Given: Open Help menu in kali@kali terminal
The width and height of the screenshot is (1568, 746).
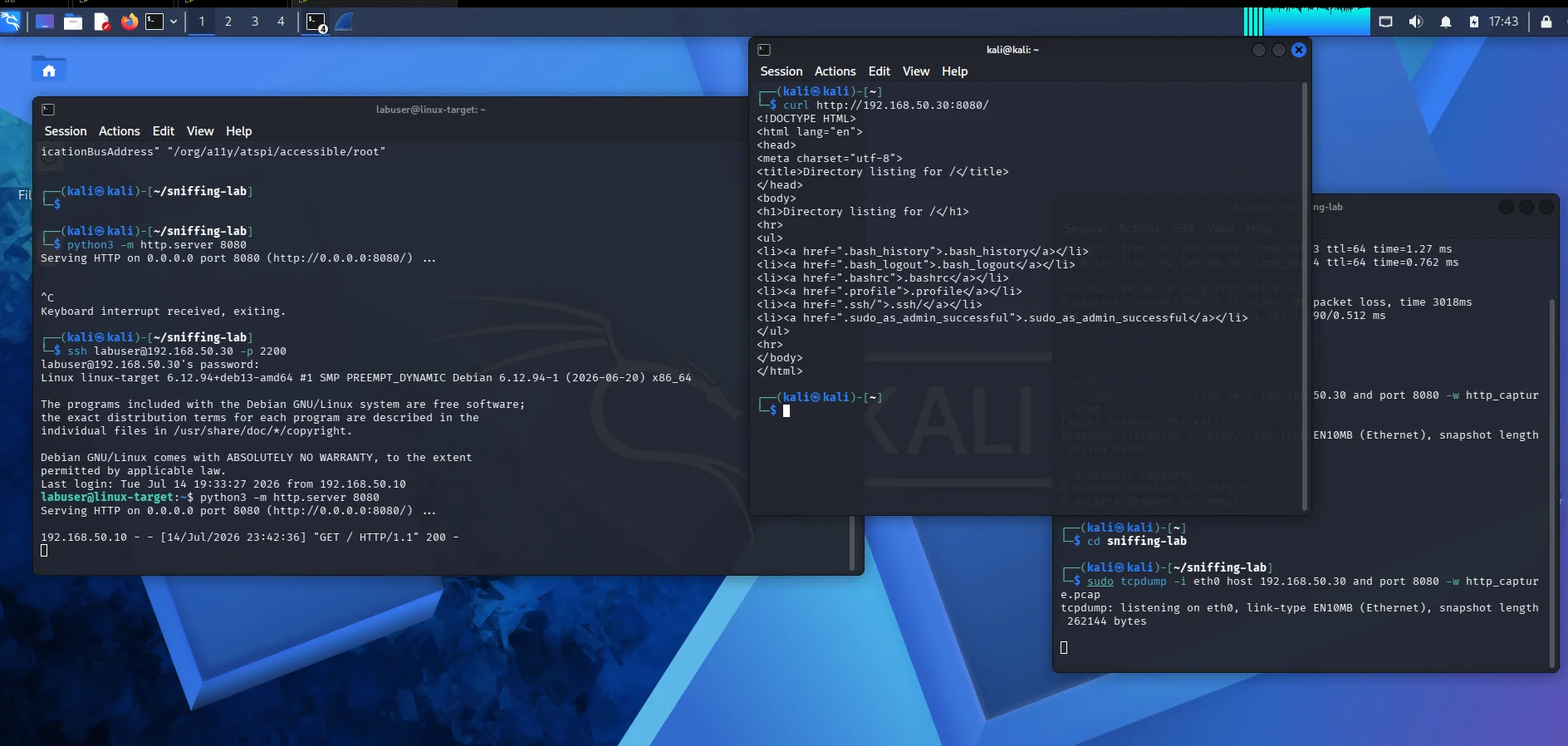Looking at the screenshot, I should tap(955, 71).
